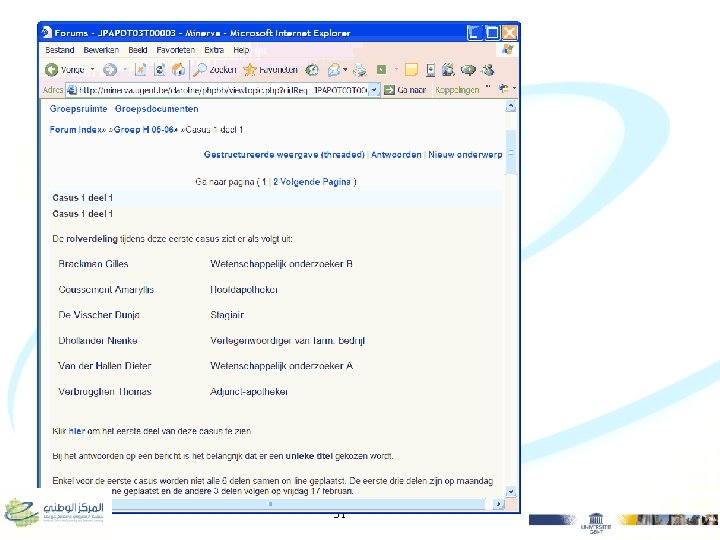The width and height of the screenshot is (720, 540).
Task: Click the Windows flag logo icon
Action: pos(507,50)
